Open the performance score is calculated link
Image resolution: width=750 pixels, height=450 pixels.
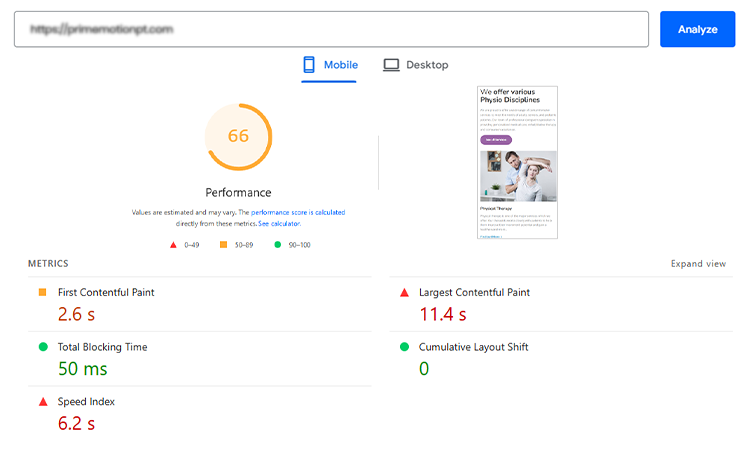click(298, 212)
